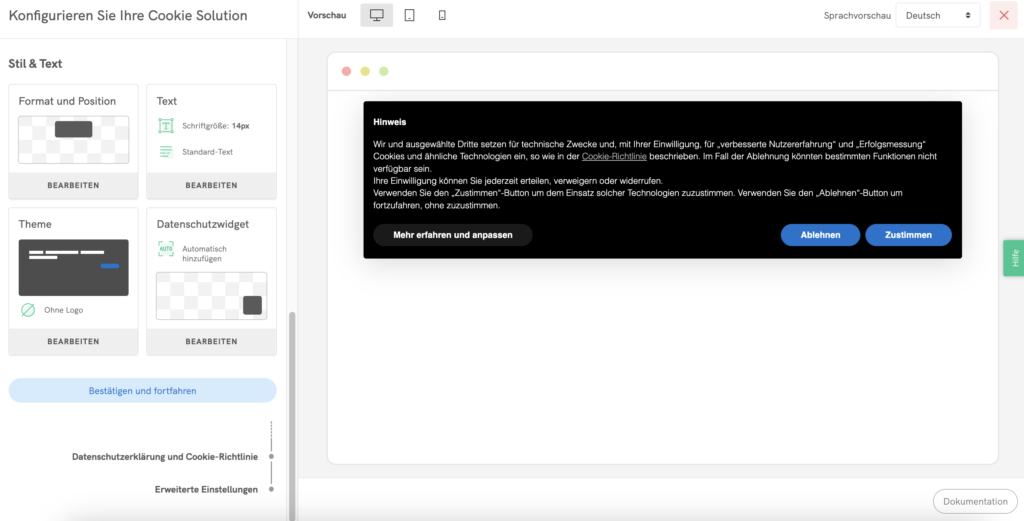1024x521 pixels.
Task: Expand Datenschutzerklärung und Cookie-Richtlinie step
Action: (x=165, y=457)
